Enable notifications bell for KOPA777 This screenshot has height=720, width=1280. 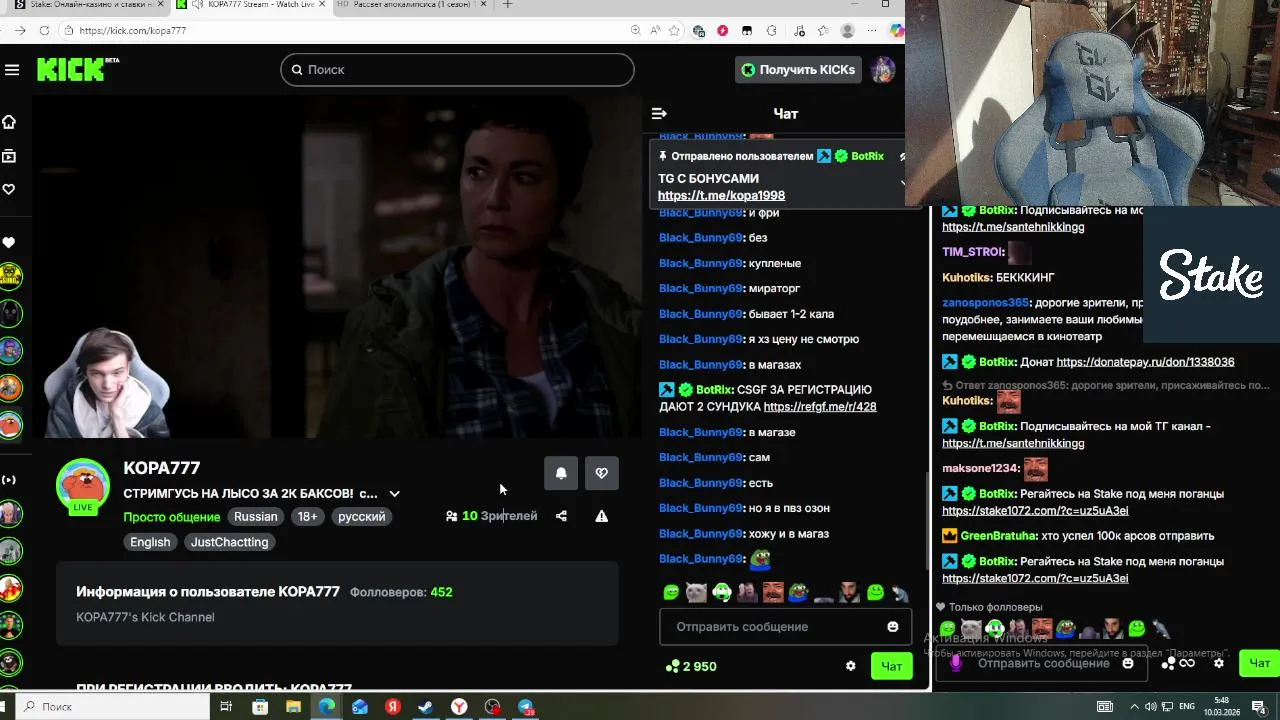click(x=561, y=473)
